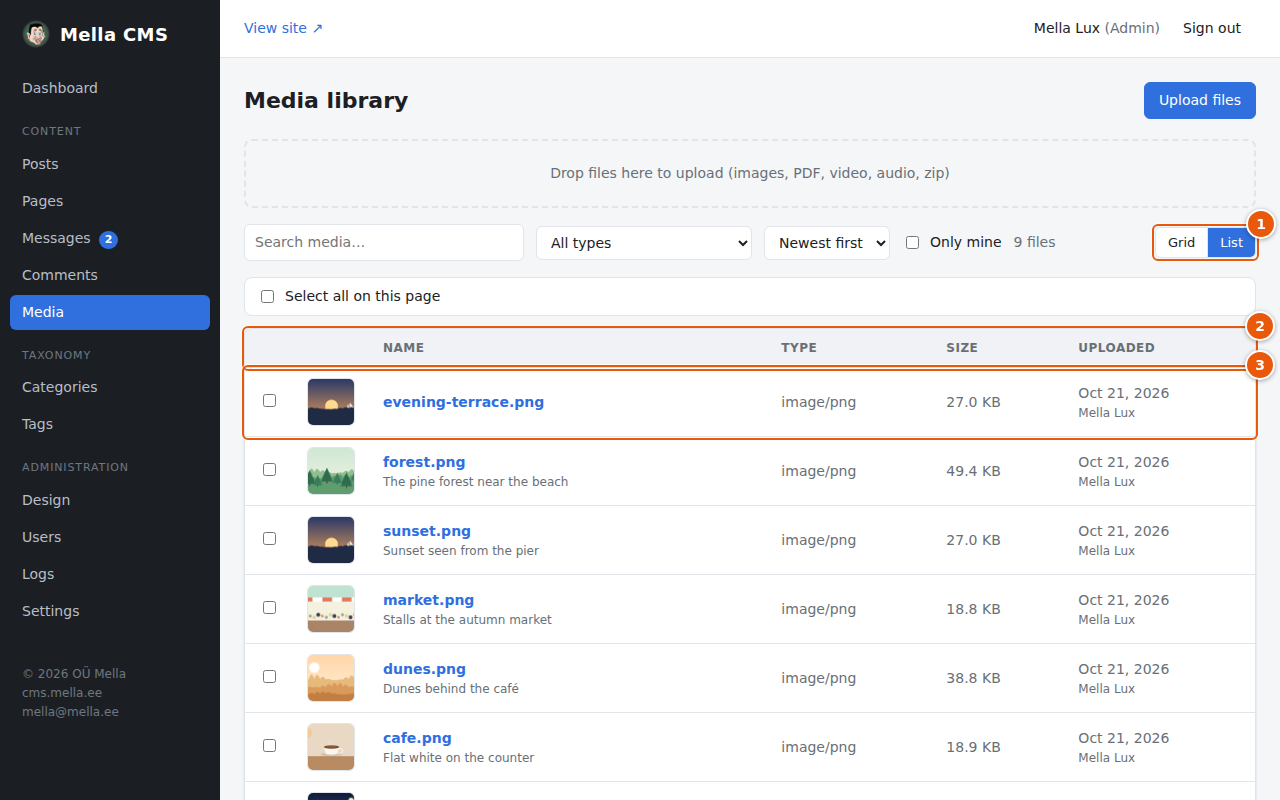The height and width of the screenshot is (800, 1280).
Task: Open the forest.png thumbnail image
Action: pyautogui.click(x=331, y=471)
